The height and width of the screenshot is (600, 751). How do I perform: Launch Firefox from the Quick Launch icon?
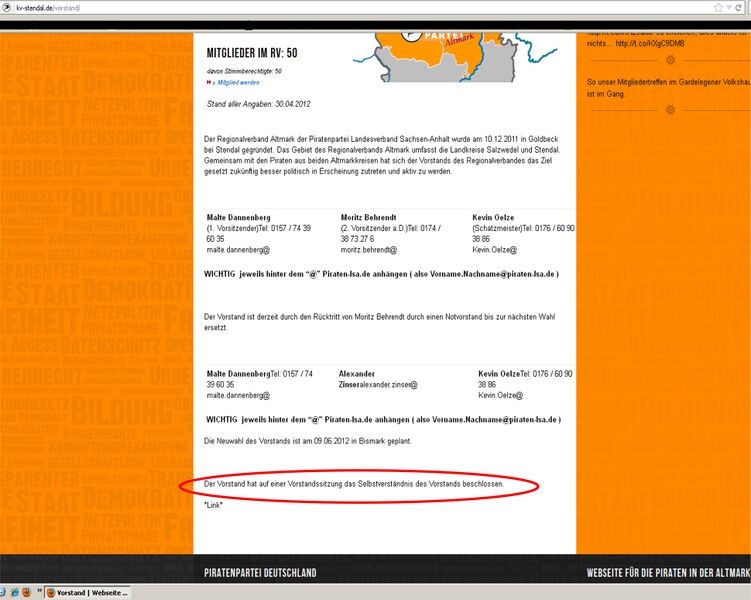click(x=26, y=592)
